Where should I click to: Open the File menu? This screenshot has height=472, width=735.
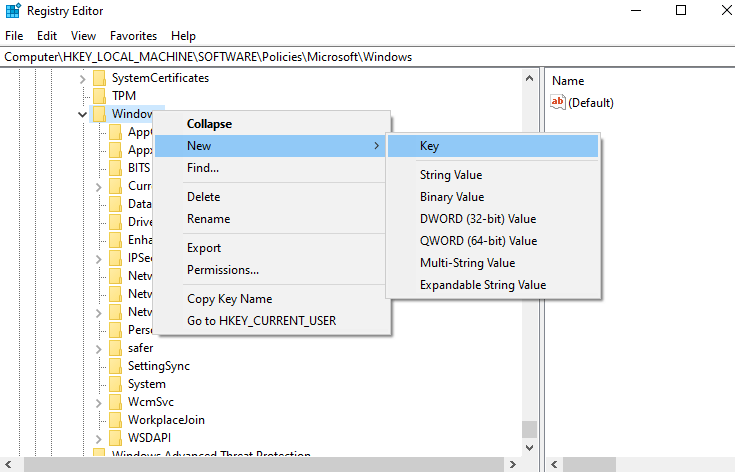pyautogui.click(x=14, y=36)
